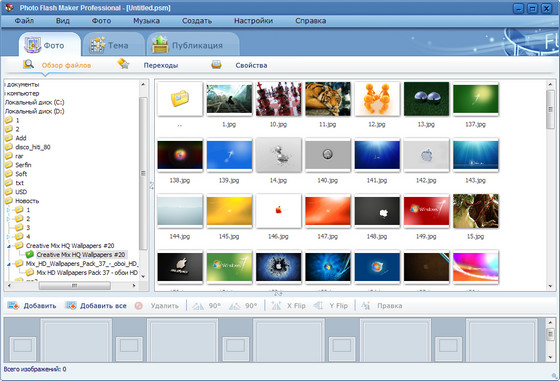Select the 10.jpg chess thumbnail
The width and height of the screenshot is (560, 381).
[x=278, y=99]
